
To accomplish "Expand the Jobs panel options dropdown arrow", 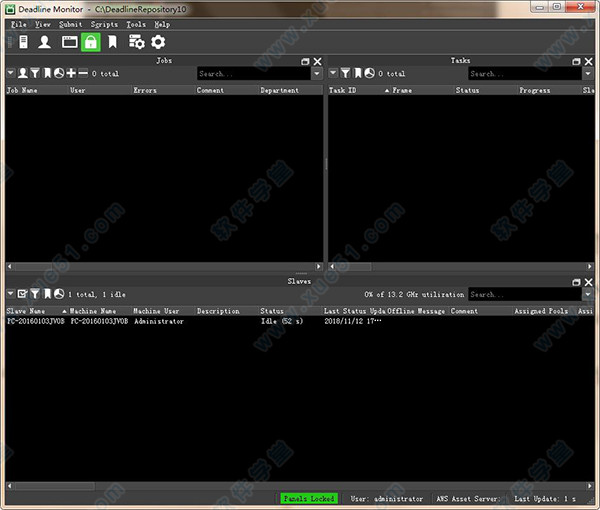I will (10, 73).
